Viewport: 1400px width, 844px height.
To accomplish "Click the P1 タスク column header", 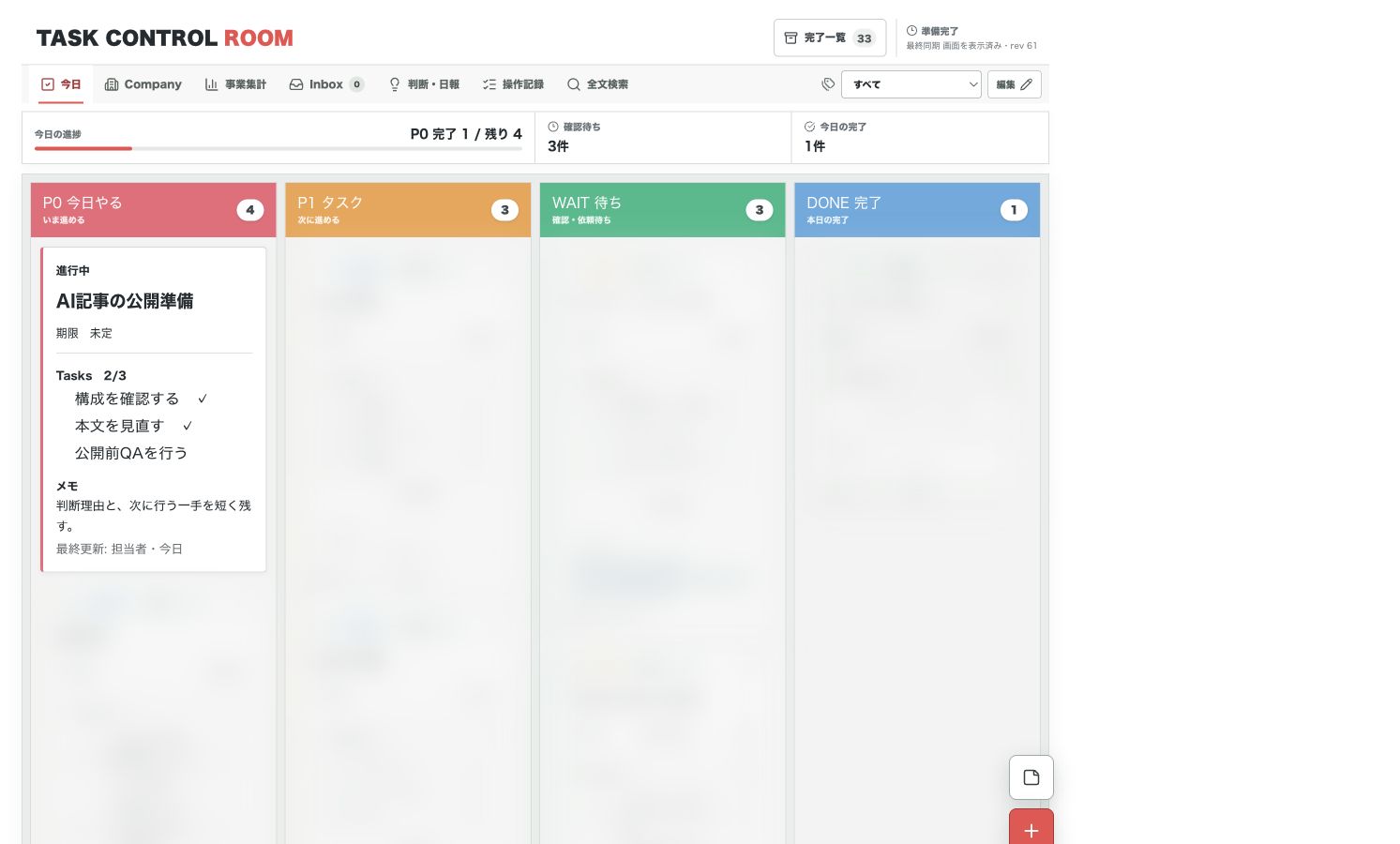I will pos(408,210).
